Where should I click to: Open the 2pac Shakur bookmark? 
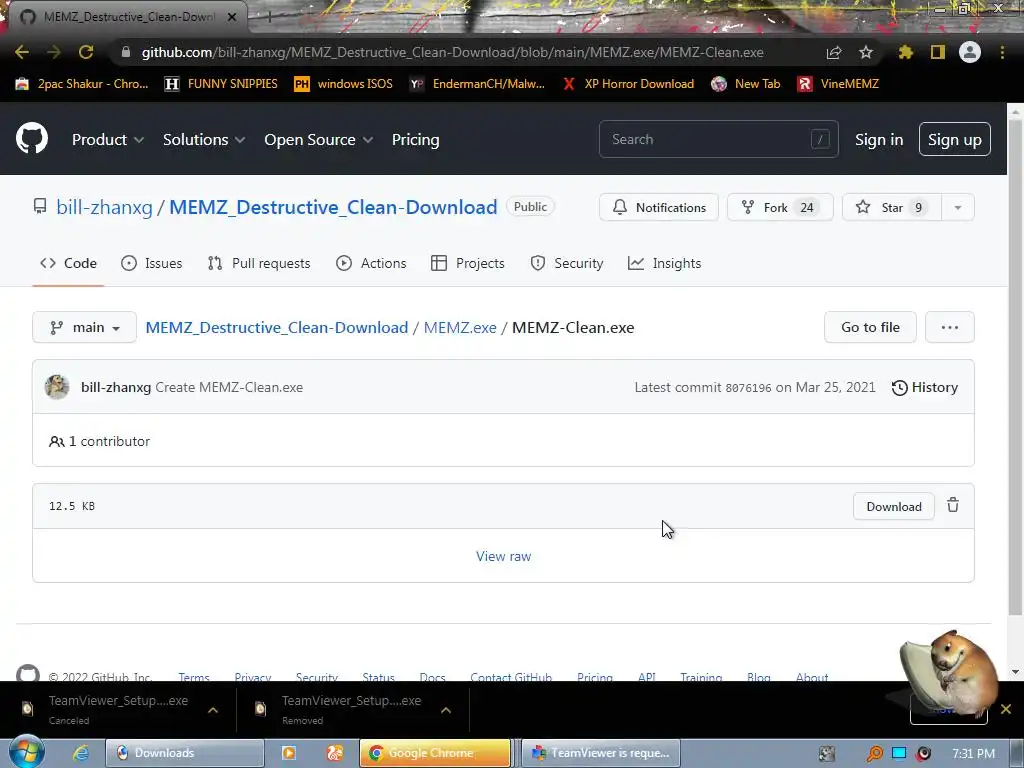coord(82,84)
